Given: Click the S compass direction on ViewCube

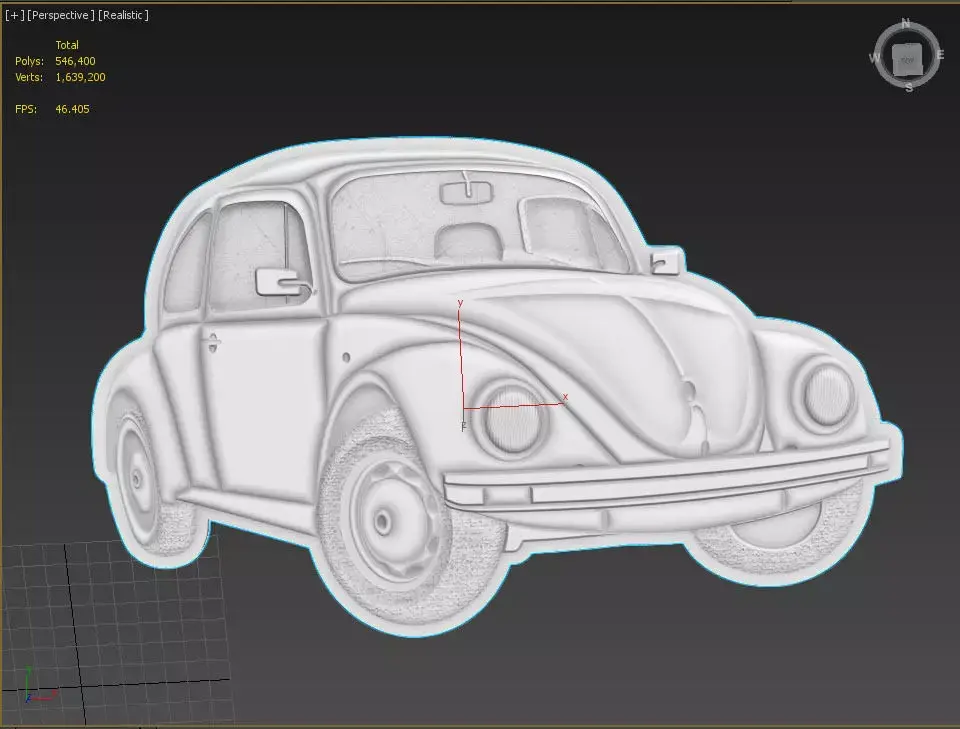Looking at the screenshot, I should 909,88.
